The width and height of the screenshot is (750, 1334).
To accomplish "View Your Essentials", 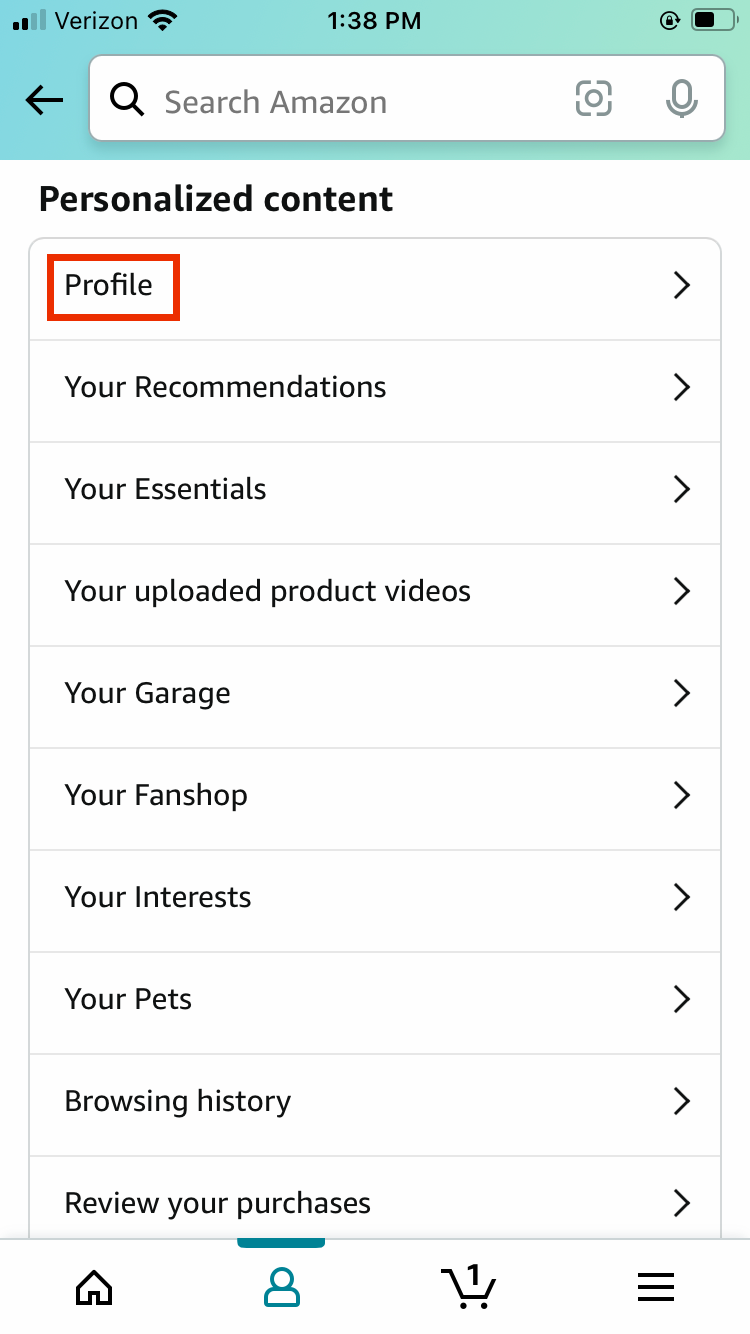I will 375,489.
